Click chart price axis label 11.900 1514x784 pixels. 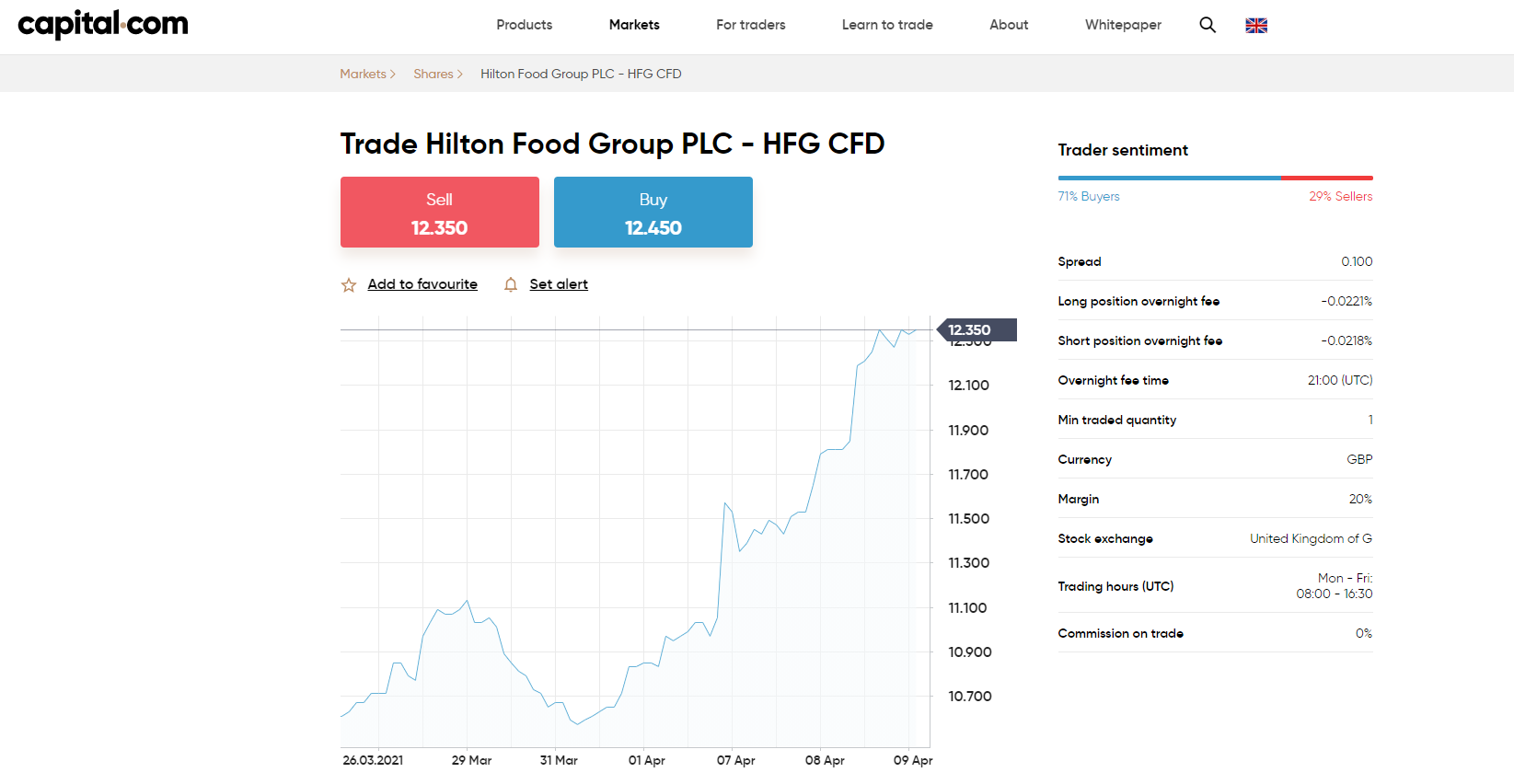click(x=969, y=430)
